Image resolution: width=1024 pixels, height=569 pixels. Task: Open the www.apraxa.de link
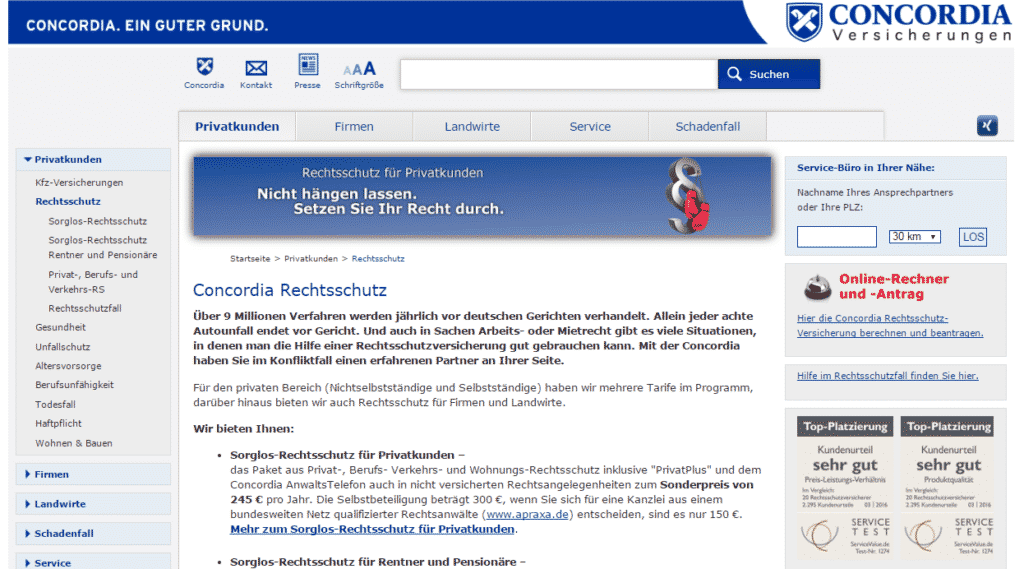coord(528,514)
